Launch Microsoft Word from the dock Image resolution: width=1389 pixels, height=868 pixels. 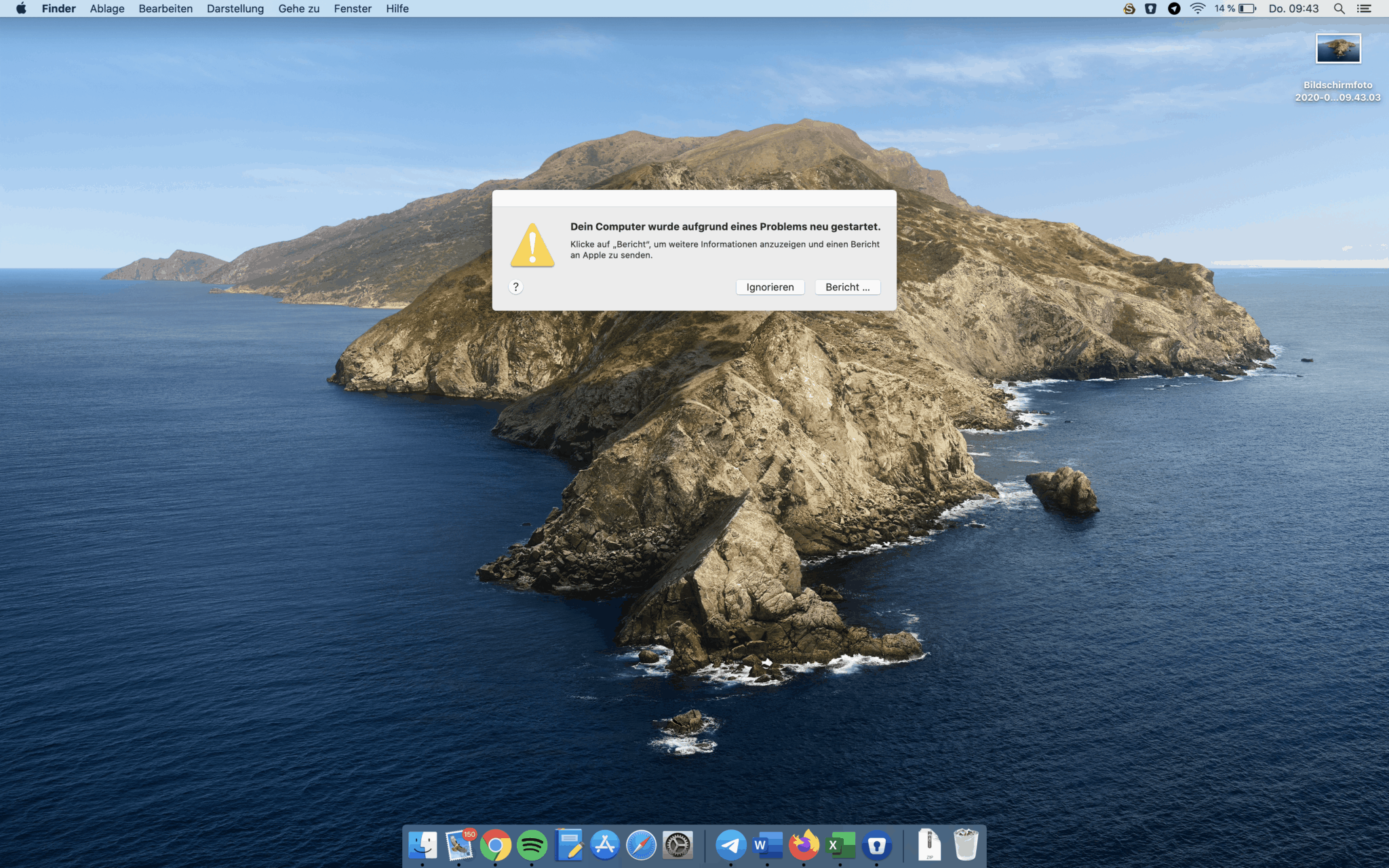[767, 845]
